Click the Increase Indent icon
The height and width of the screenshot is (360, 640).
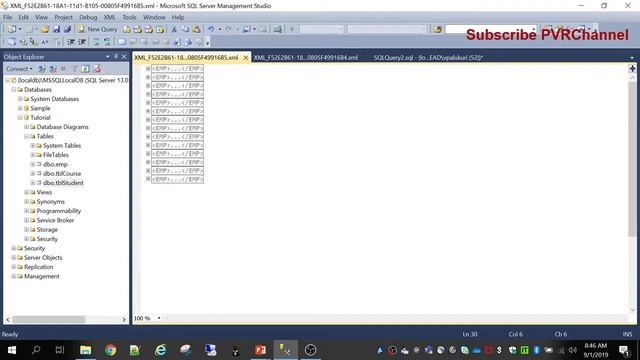pyautogui.click(x=82, y=42)
